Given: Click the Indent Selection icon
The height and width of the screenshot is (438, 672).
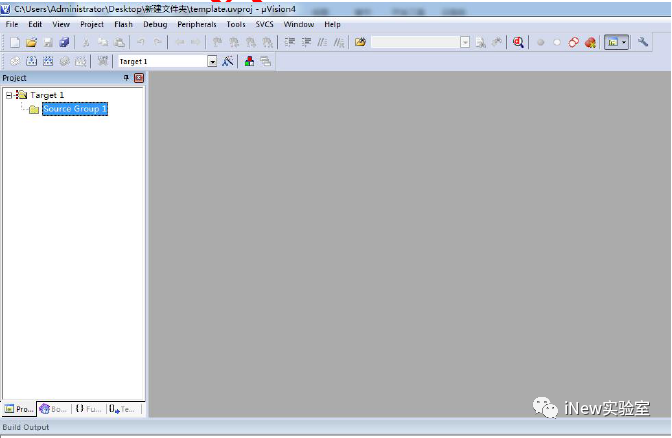Looking at the screenshot, I should click(290, 42).
